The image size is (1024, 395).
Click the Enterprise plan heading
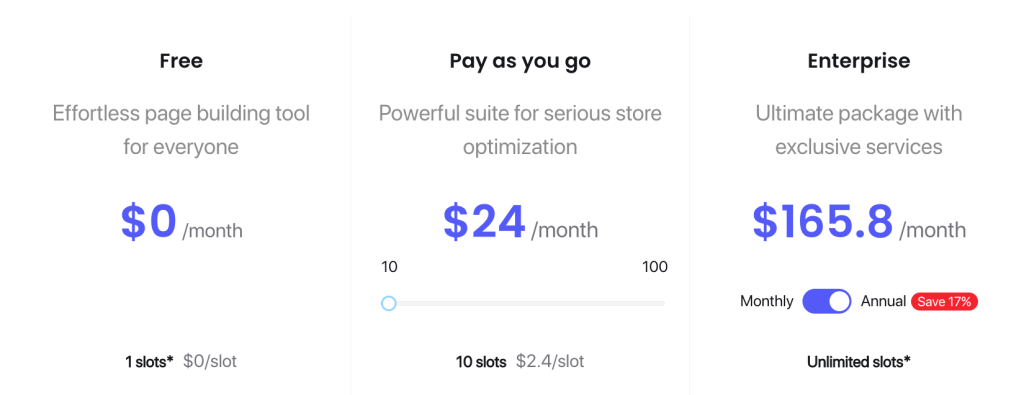pos(859,61)
